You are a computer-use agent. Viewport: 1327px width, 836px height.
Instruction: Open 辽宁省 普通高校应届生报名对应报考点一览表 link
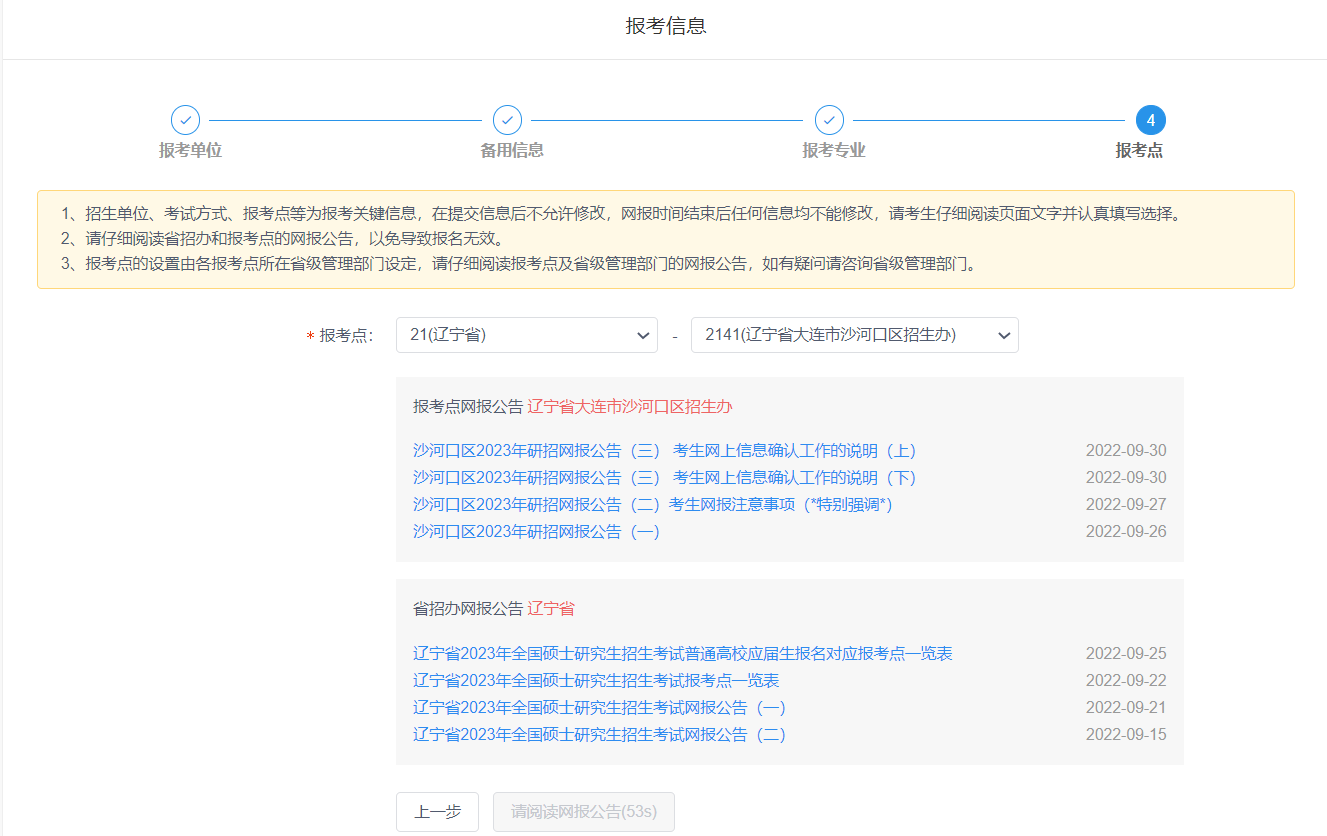coord(683,654)
